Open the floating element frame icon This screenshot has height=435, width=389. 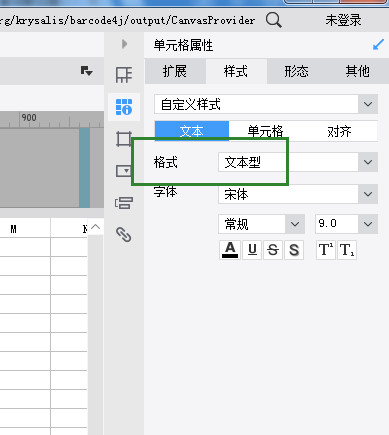click(124, 139)
